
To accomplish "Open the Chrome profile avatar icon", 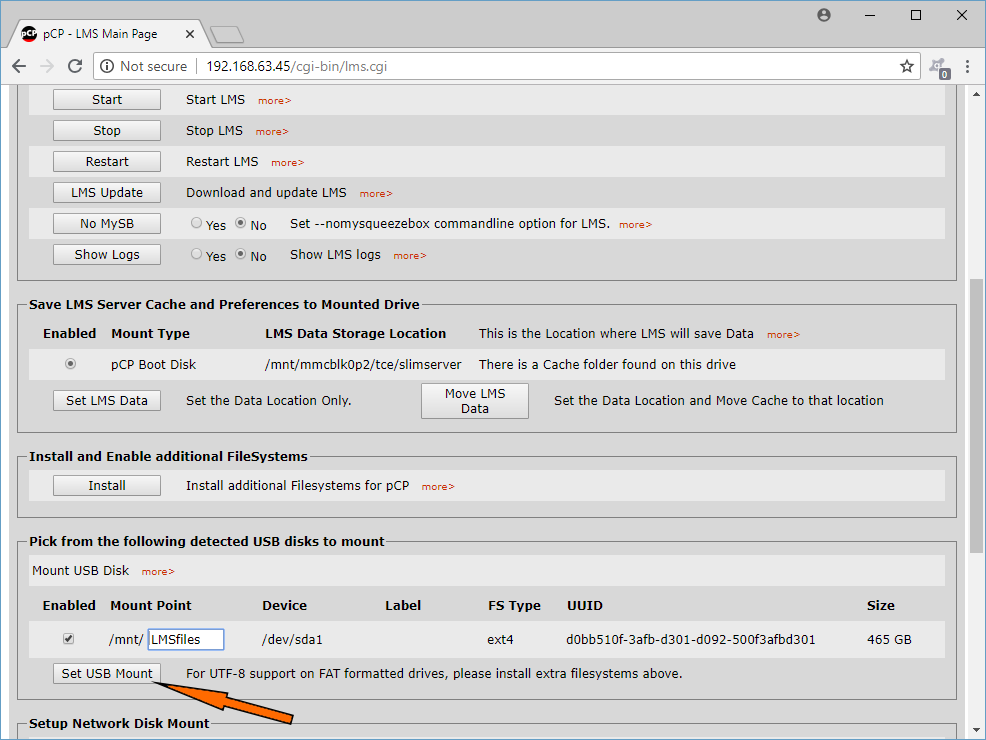I will click(824, 15).
